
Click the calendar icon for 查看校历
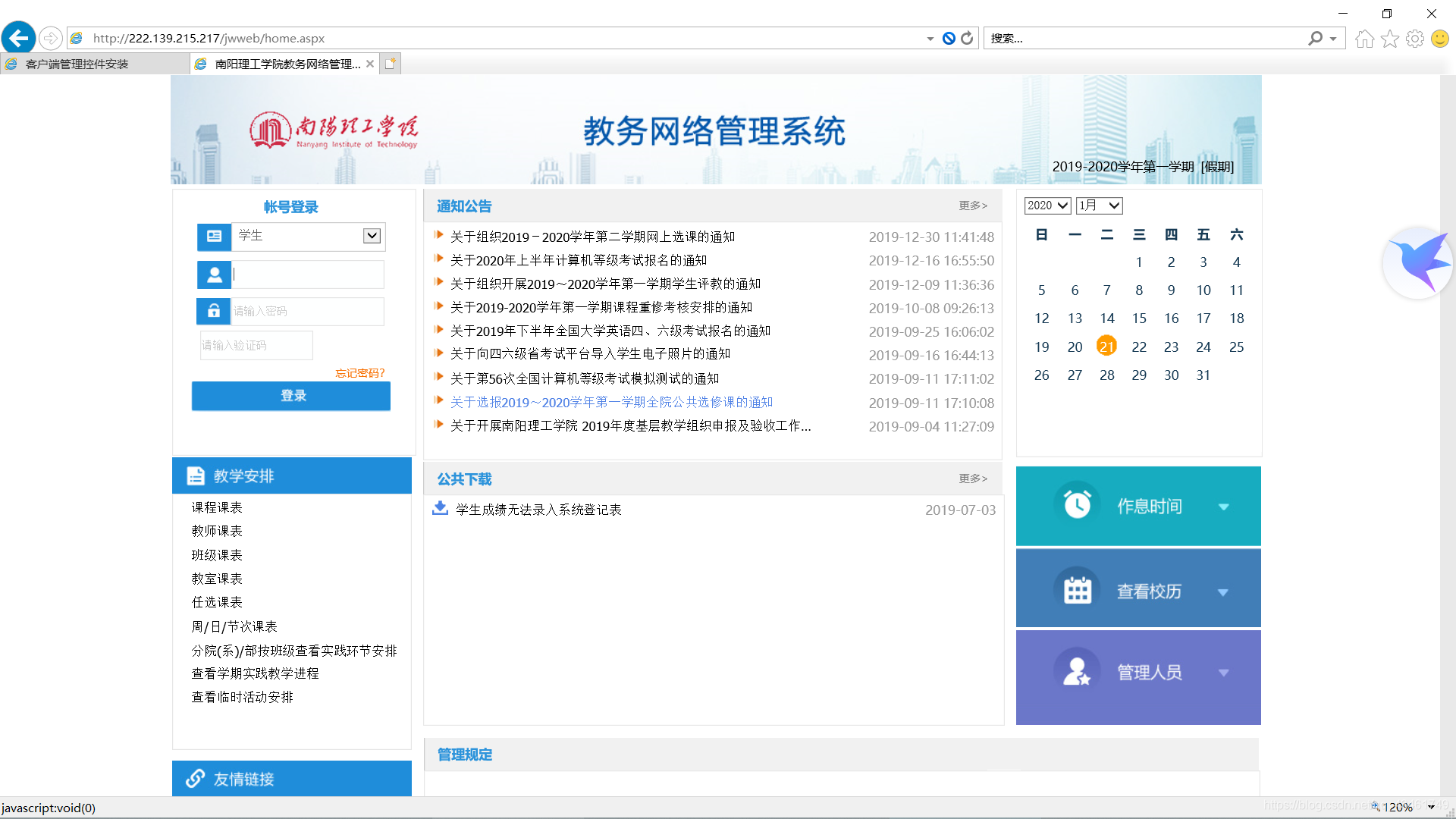pos(1077,590)
